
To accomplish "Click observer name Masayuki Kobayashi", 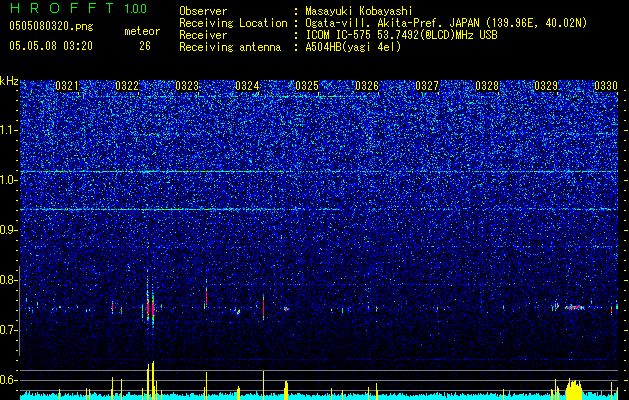I will point(358,11).
